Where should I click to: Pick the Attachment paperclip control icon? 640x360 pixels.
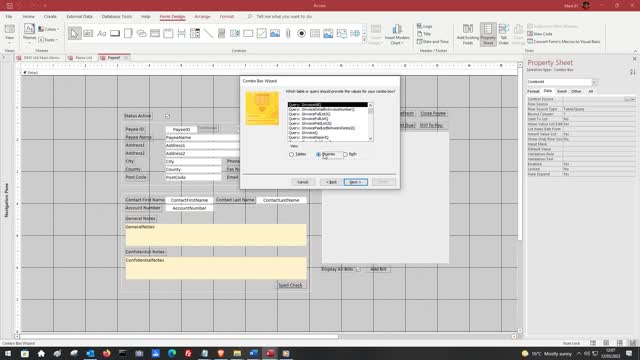pyautogui.click(x=288, y=33)
